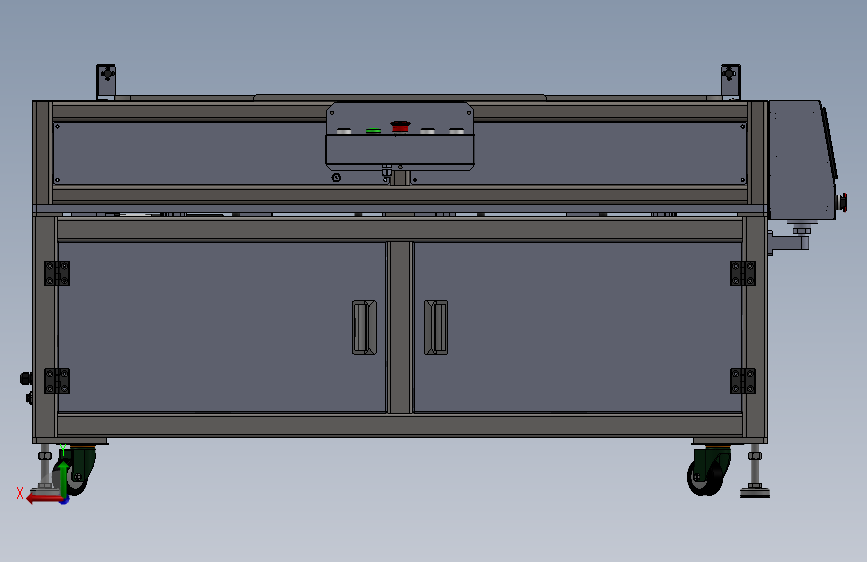Select the side operator enclosure on the right
Screen dimensions: 867x562
802,160
